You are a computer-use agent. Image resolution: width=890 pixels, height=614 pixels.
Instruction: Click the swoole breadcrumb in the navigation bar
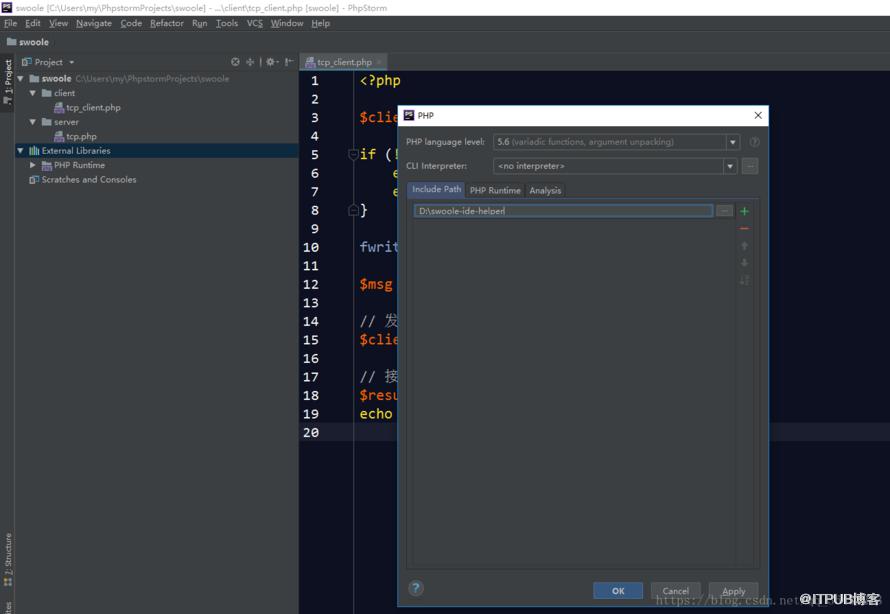[x=28, y=42]
